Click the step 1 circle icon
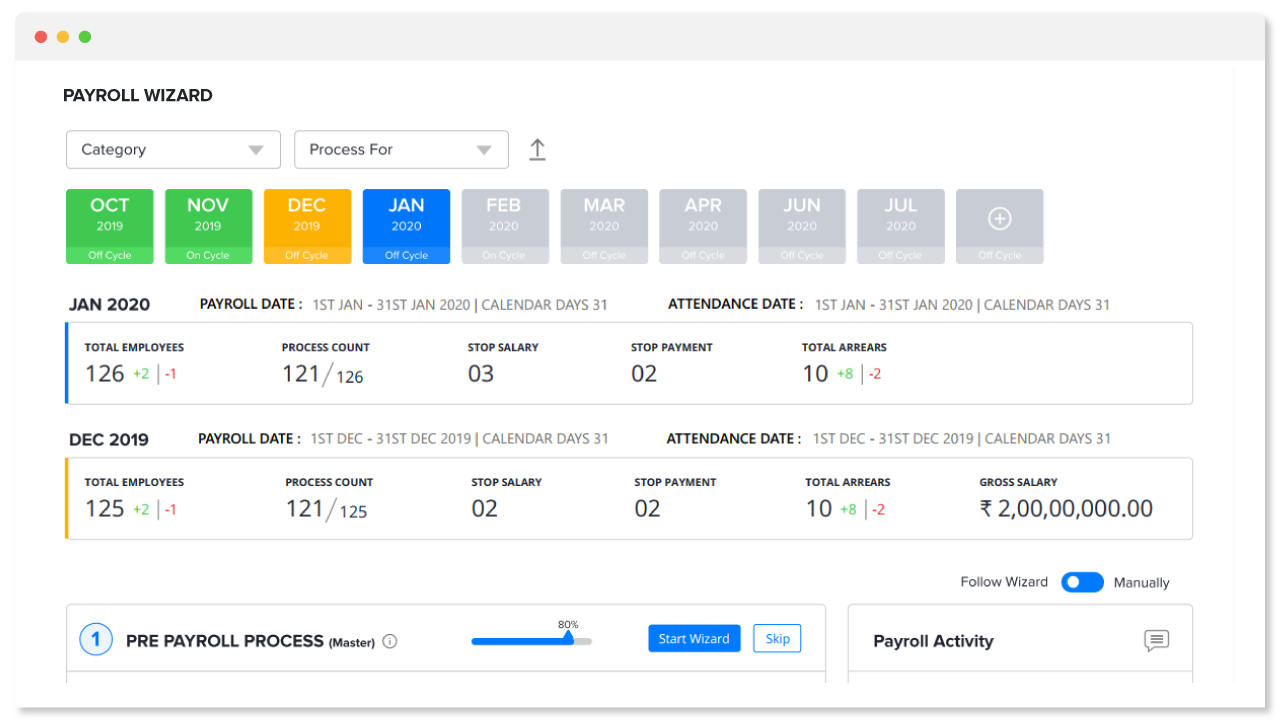The width and height of the screenshot is (1280, 720). (x=96, y=639)
